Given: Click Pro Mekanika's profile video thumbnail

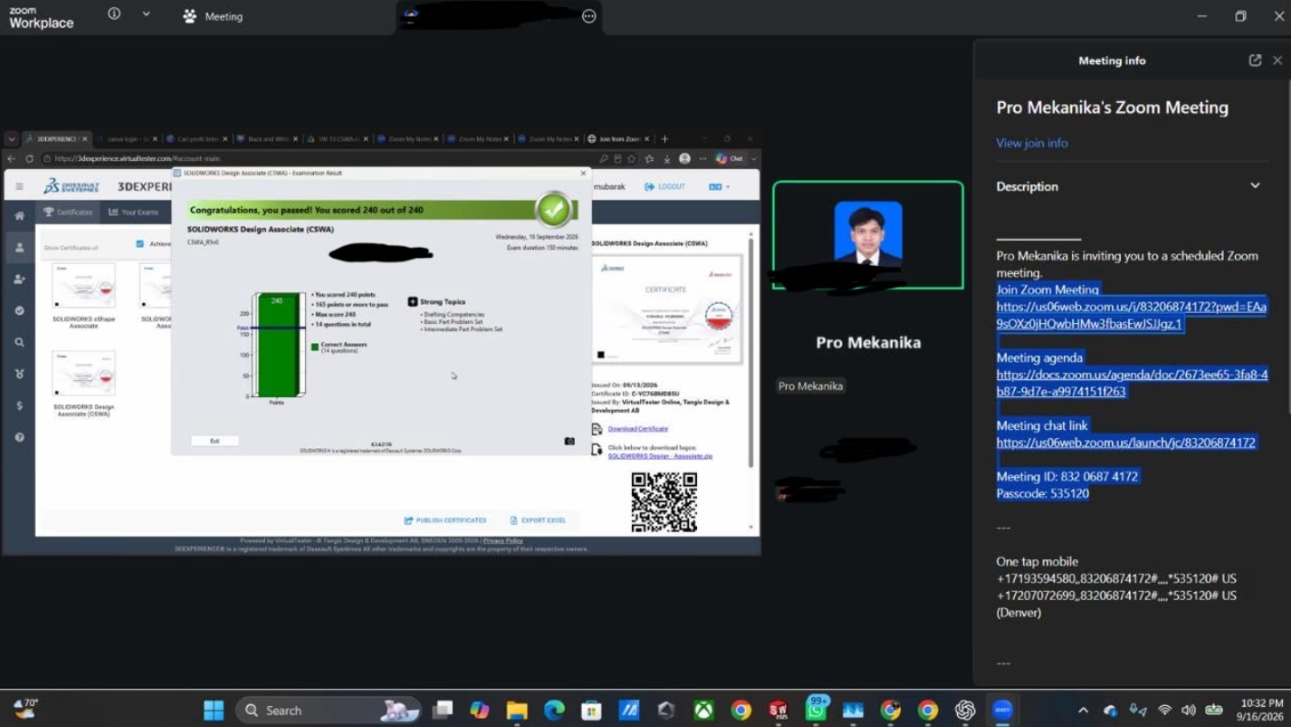Looking at the screenshot, I should 868,235.
